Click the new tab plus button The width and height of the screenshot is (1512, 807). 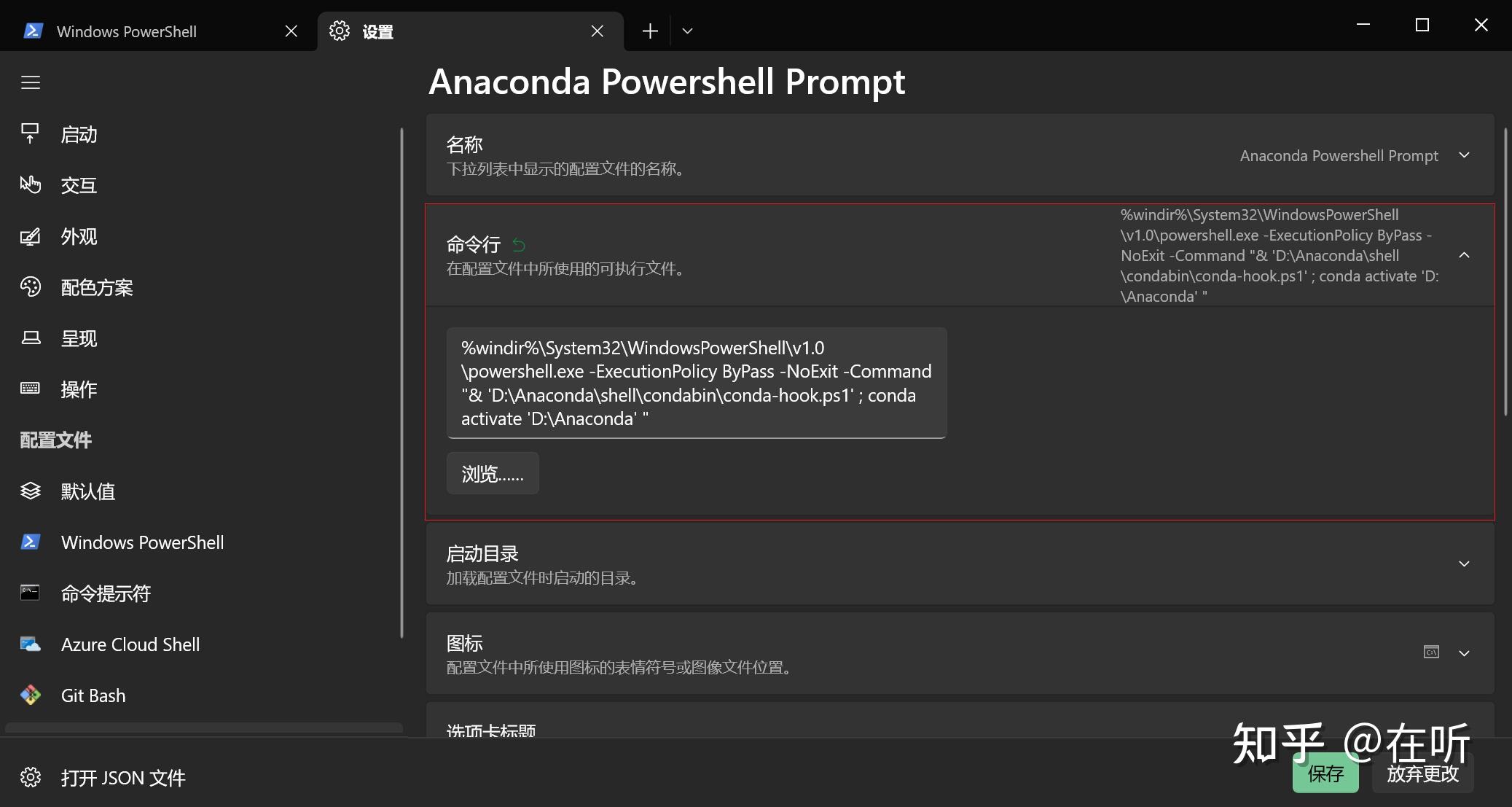tap(649, 31)
